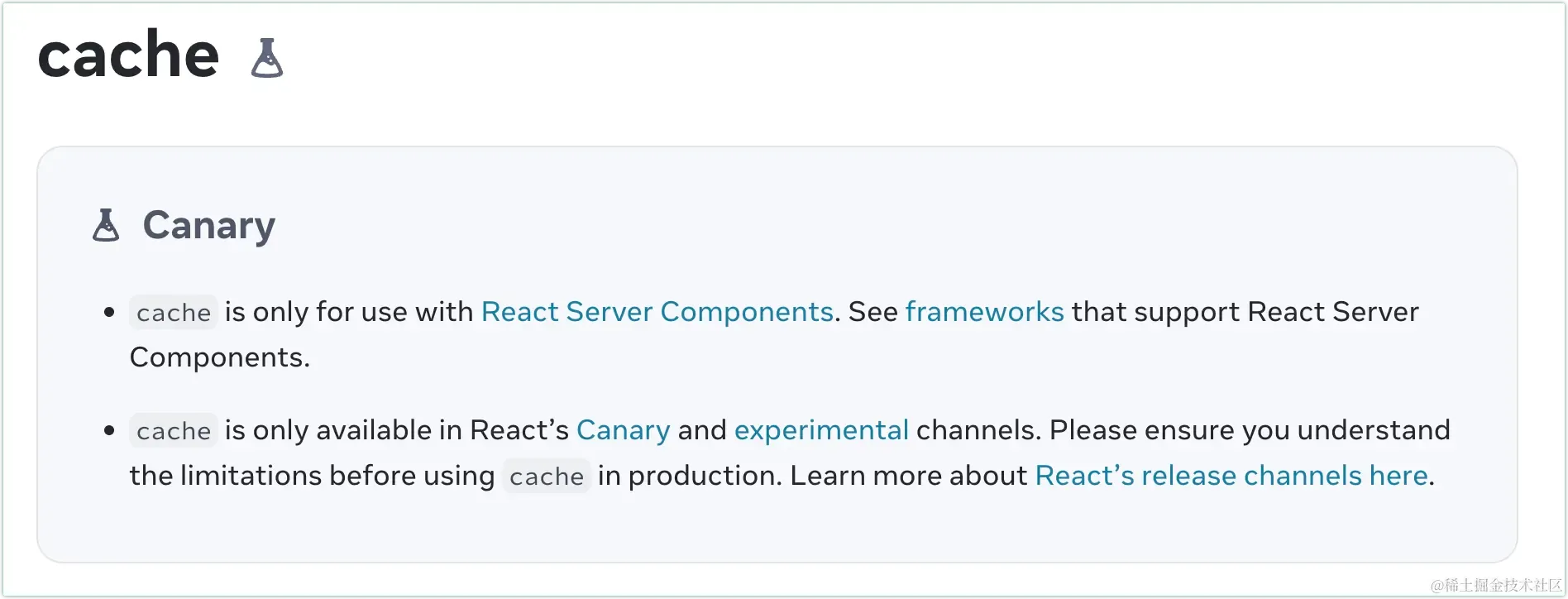The width and height of the screenshot is (1568, 599).
Task: Click the cache code tag in the first bullet
Action: [174, 313]
